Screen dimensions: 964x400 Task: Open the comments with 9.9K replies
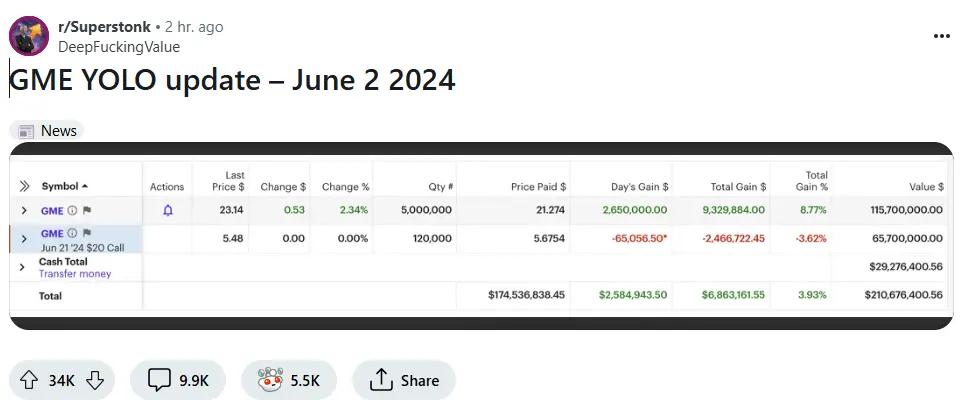(178, 380)
